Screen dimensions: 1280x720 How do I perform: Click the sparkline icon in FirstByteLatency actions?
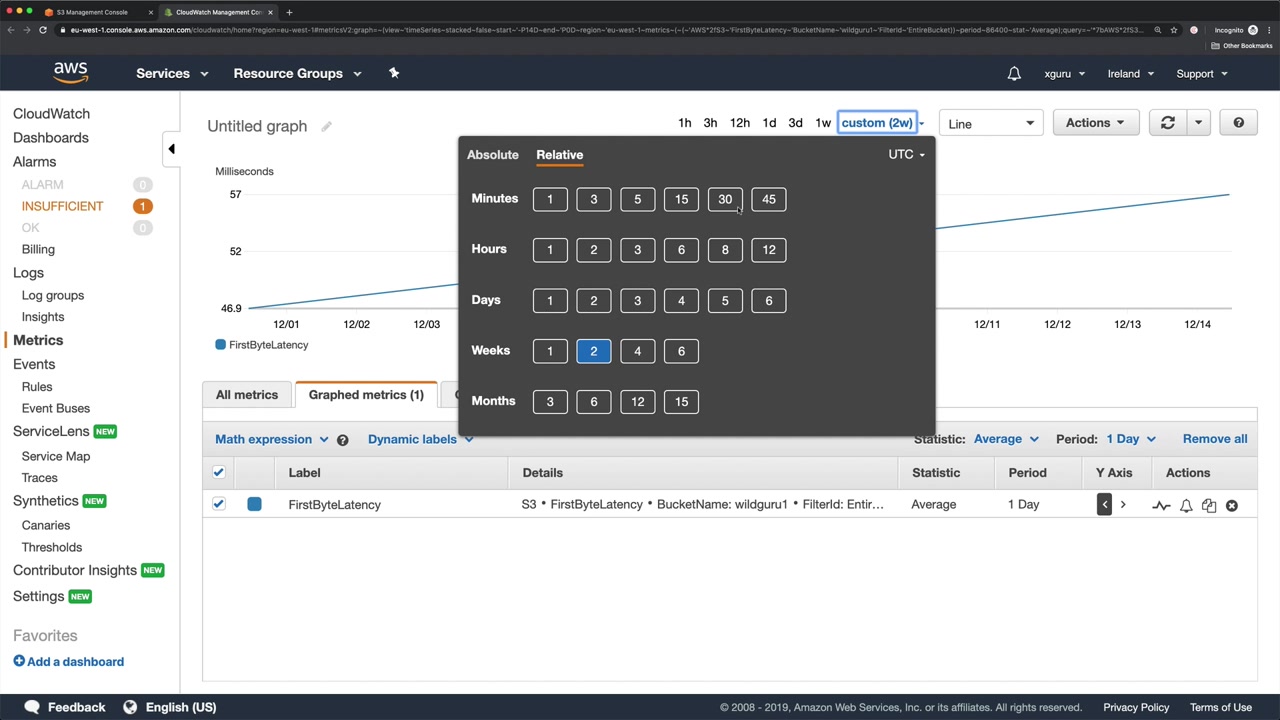tap(1161, 506)
